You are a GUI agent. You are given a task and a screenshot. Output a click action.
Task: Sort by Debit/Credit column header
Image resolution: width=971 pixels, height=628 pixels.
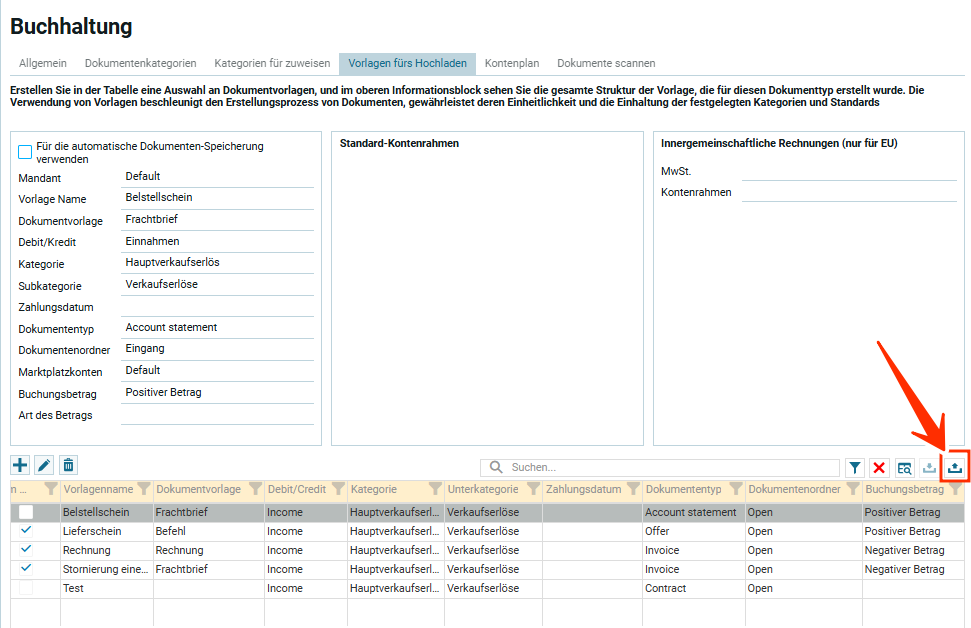(297, 489)
